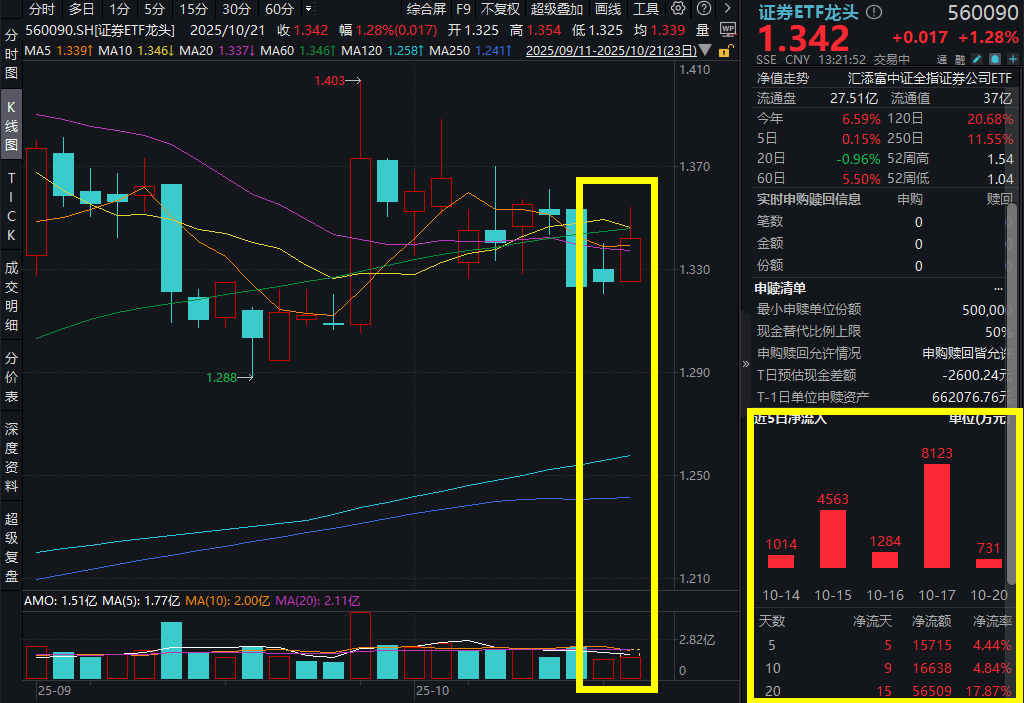Open the dropdown arrow beside 60分
1024x703 pixels.
click(307, 9)
